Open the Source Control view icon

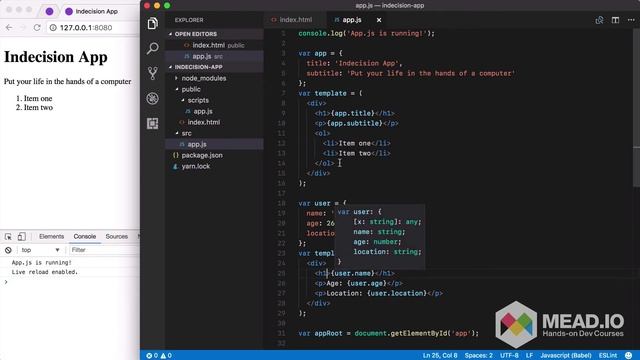(152, 73)
